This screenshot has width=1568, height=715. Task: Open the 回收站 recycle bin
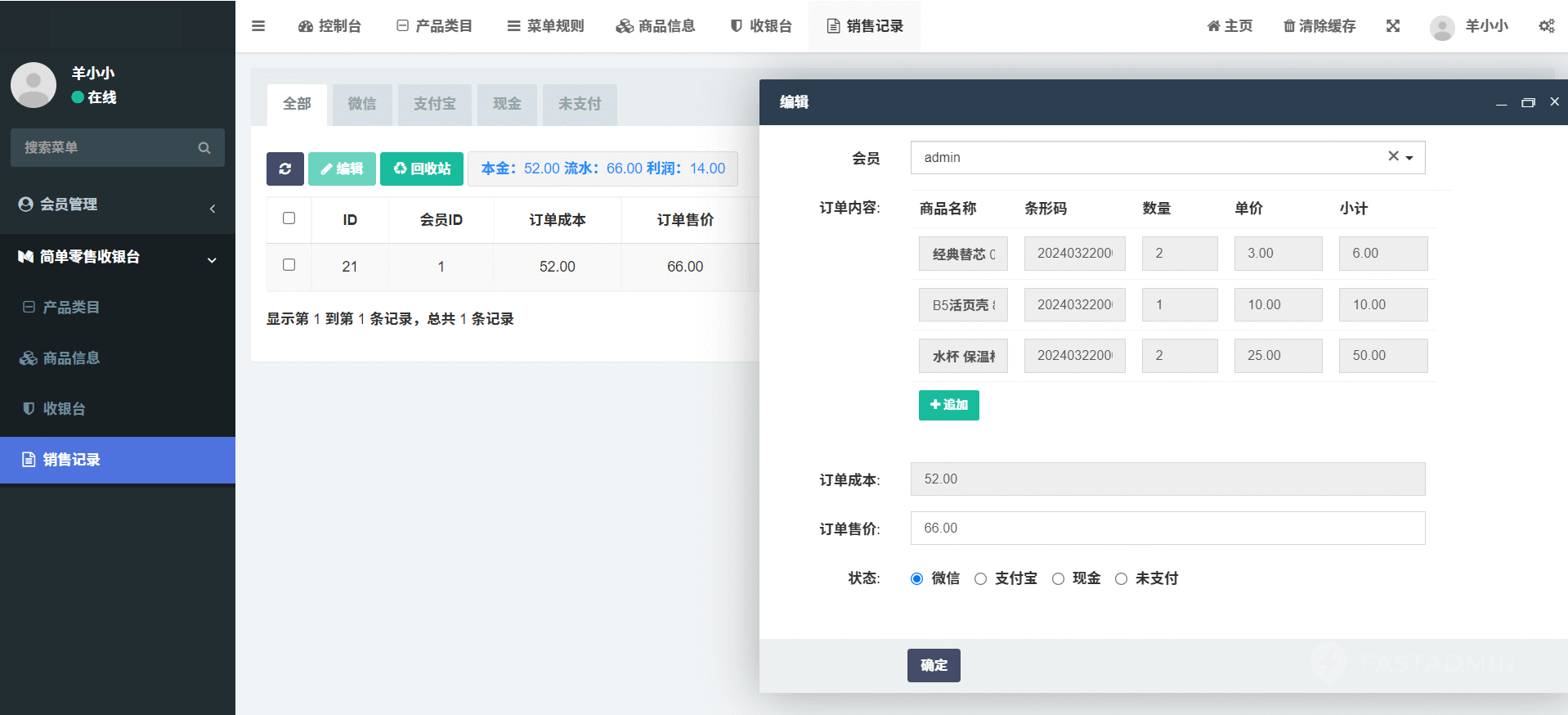(x=422, y=169)
